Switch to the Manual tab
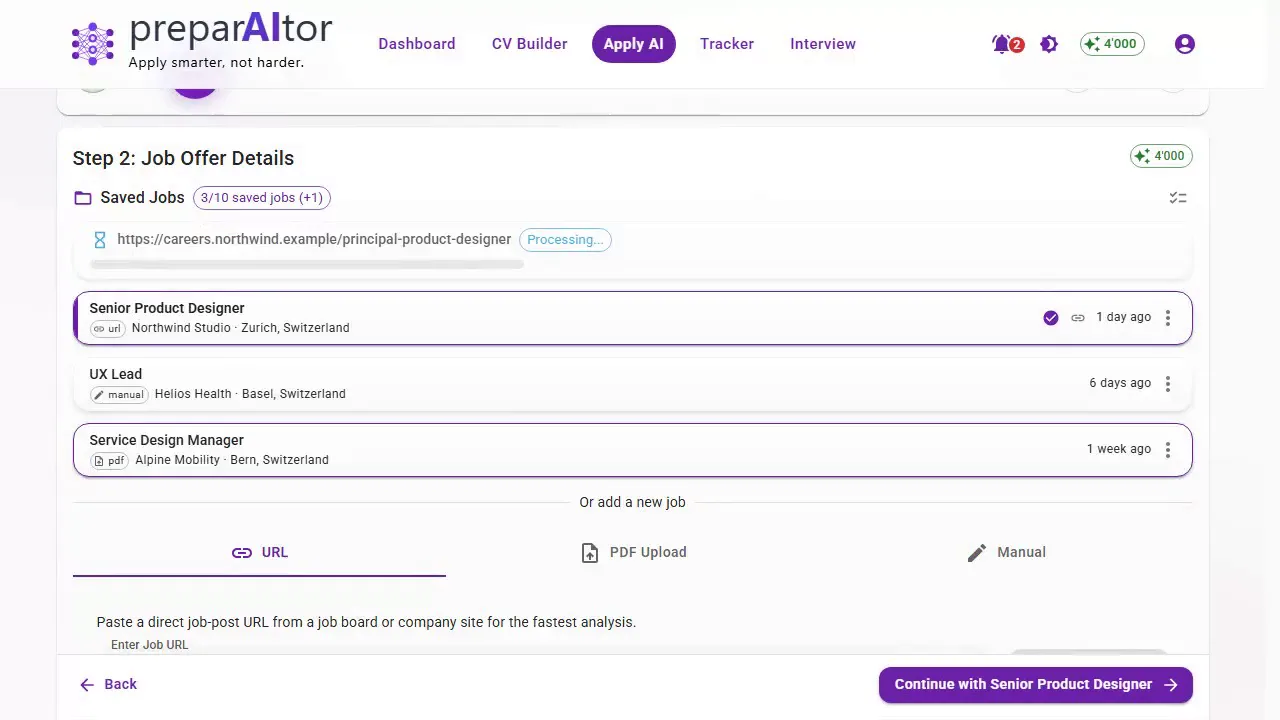 1006,552
